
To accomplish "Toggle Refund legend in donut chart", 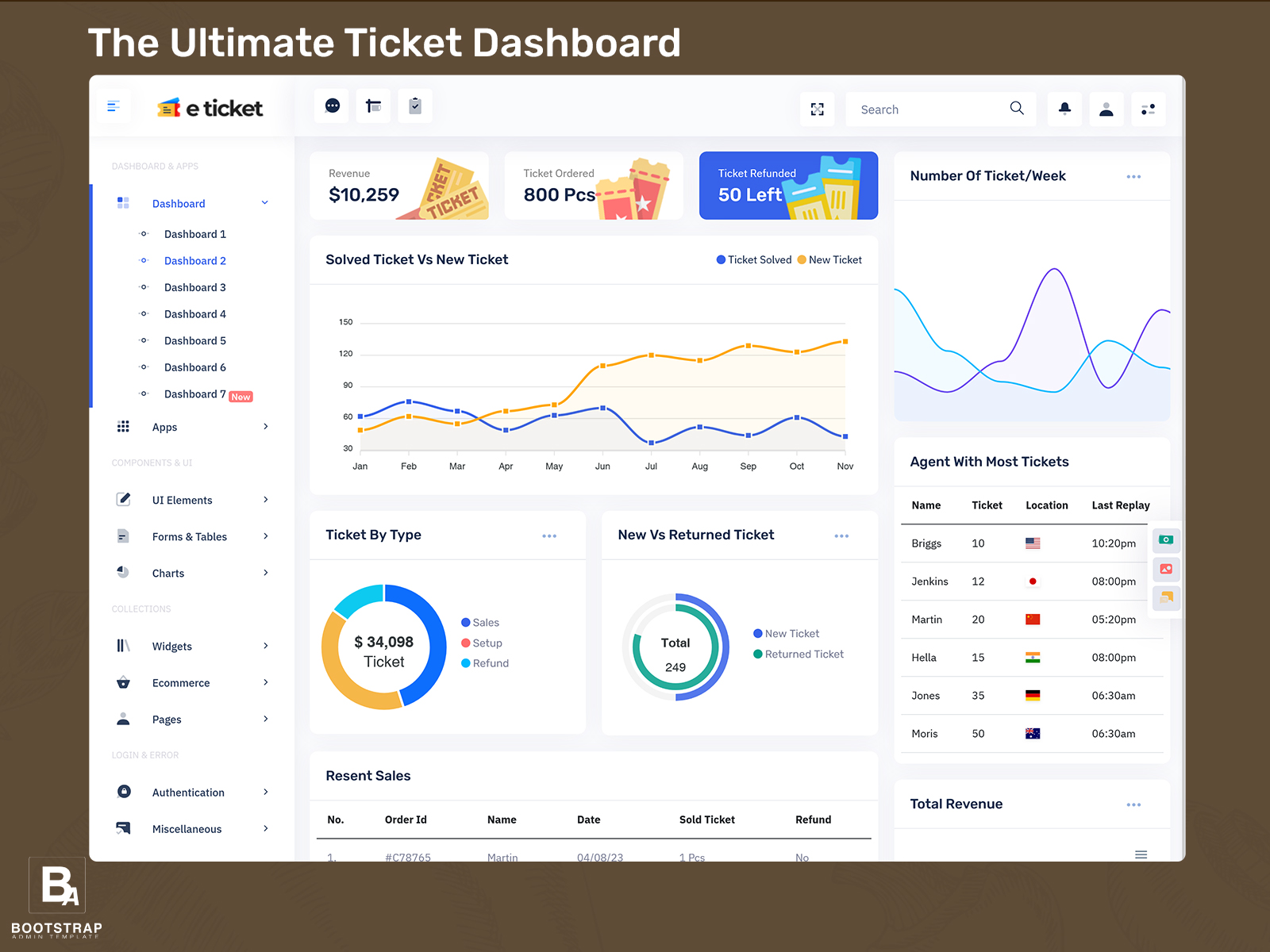I will [x=485, y=663].
